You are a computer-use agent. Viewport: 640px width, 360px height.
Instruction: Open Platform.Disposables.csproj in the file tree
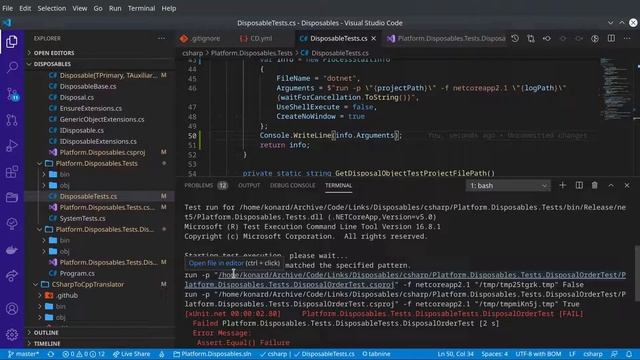pos(102,152)
